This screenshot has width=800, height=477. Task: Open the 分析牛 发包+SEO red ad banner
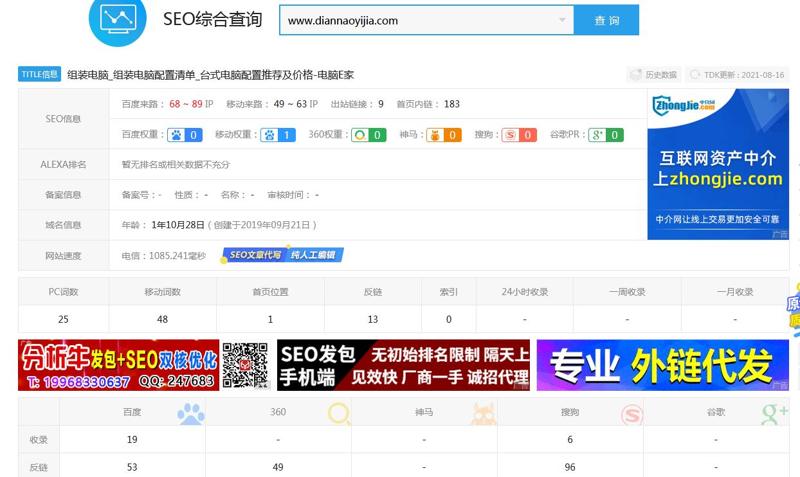tap(118, 365)
